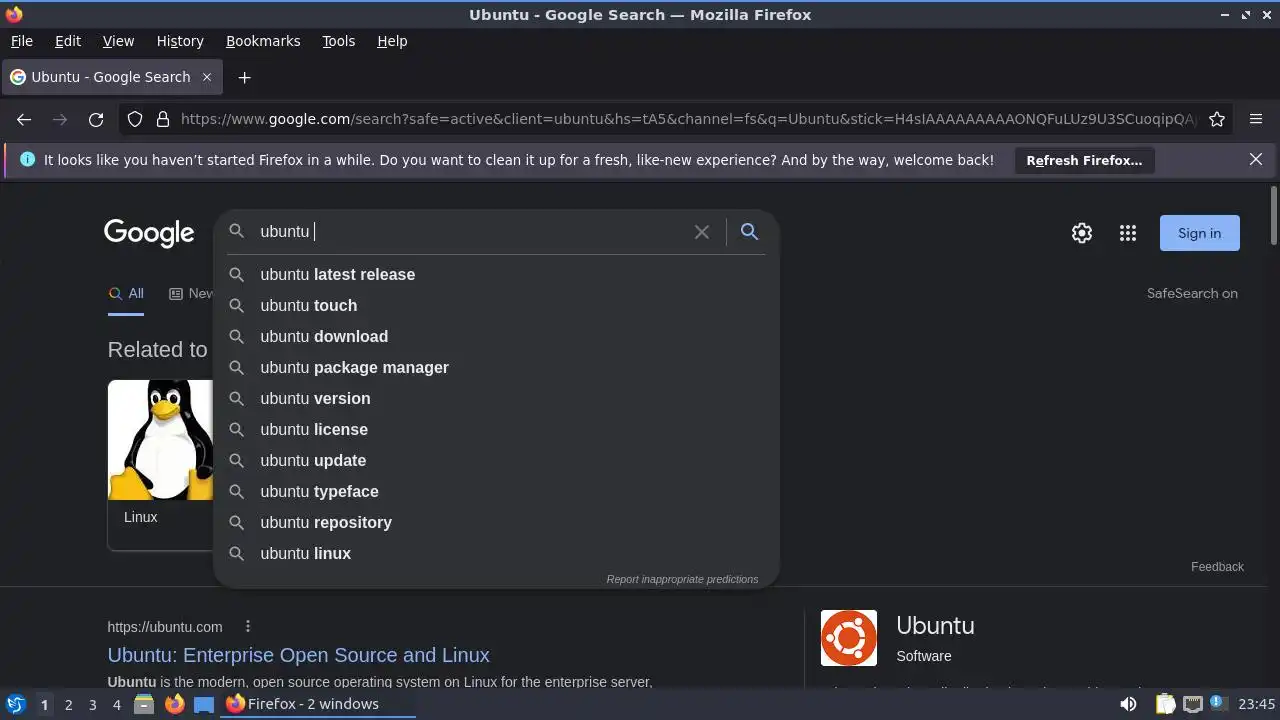1280x720 pixels.
Task: Open the Google apps grid
Action: coord(1128,233)
